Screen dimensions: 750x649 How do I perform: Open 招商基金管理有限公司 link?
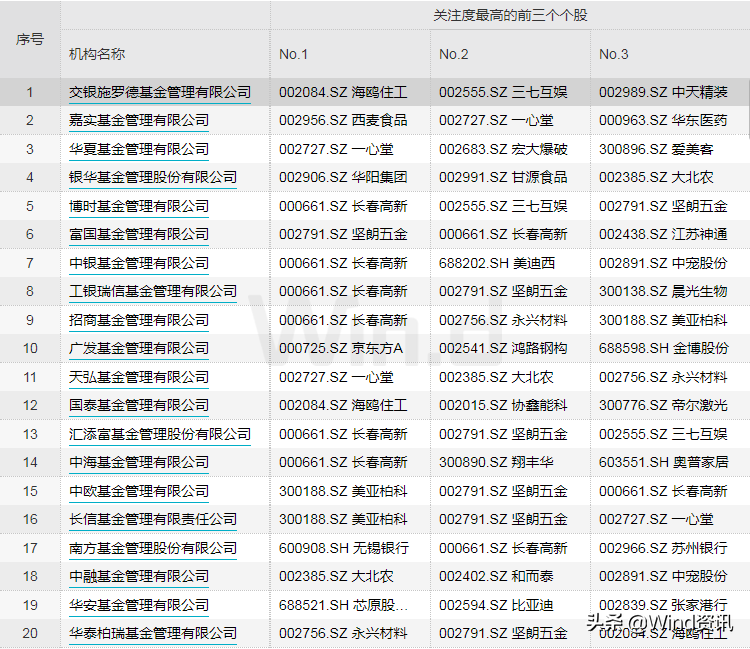click(x=139, y=320)
